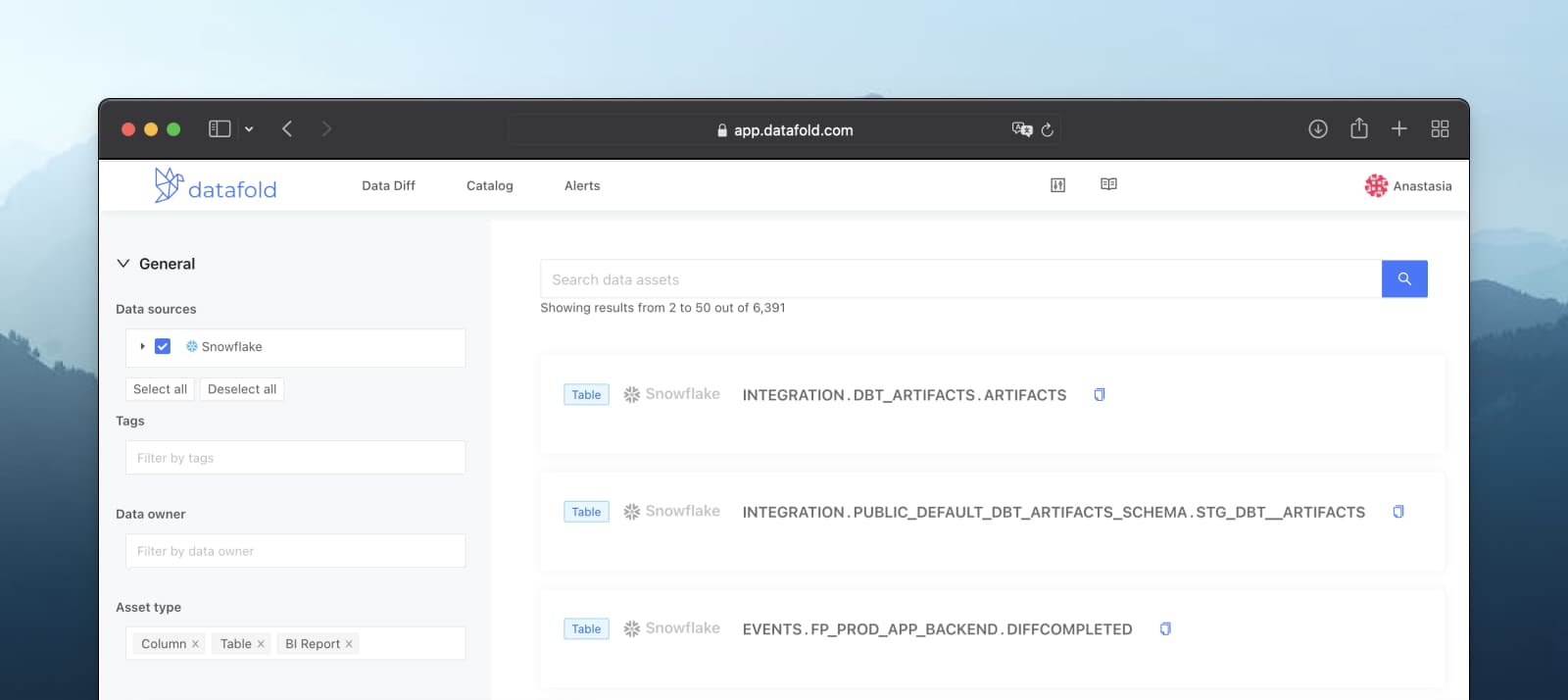Viewport: 1568px width, 700px height.
Task: Click the results count text 6,391
Action: click(x=768, y=308)
